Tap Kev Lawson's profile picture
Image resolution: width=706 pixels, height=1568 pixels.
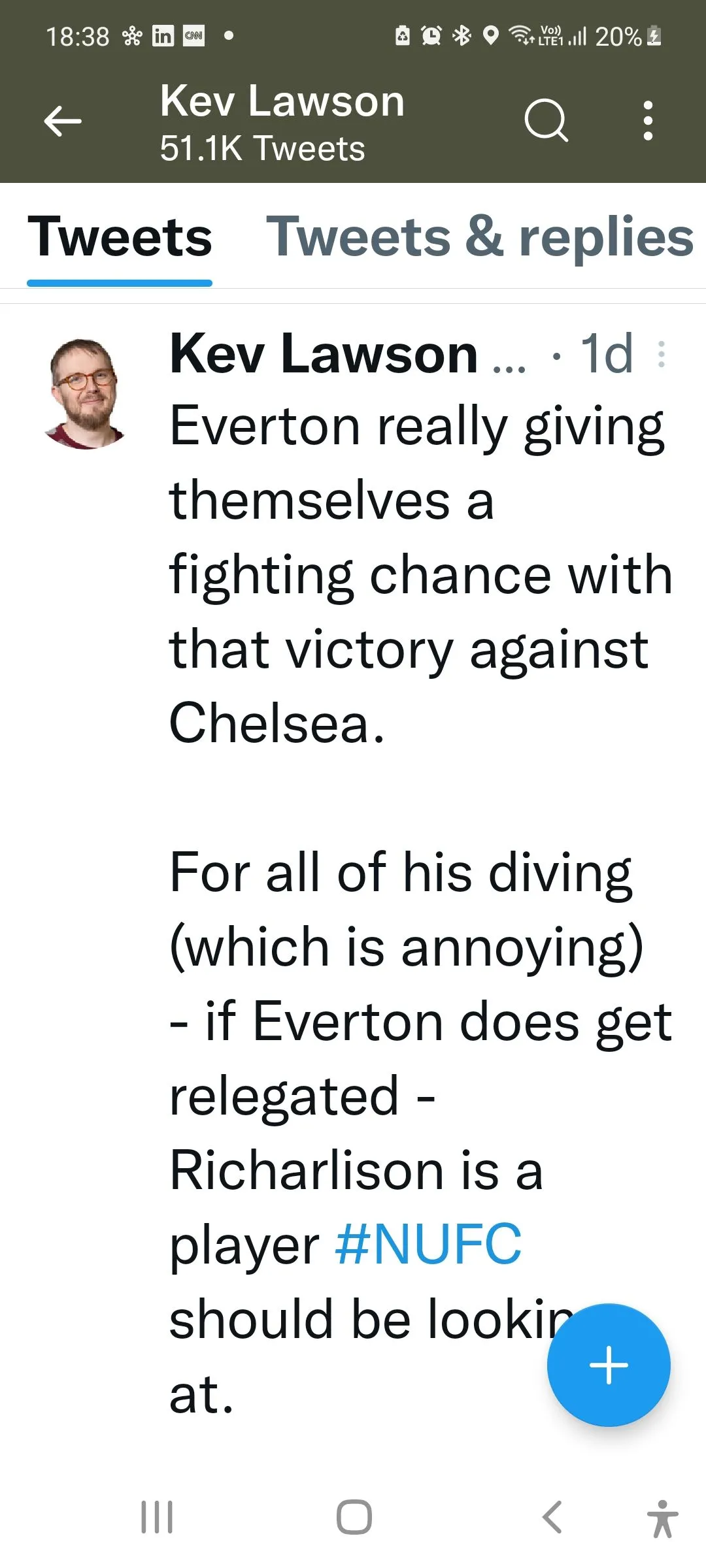[x=85, y=393]
